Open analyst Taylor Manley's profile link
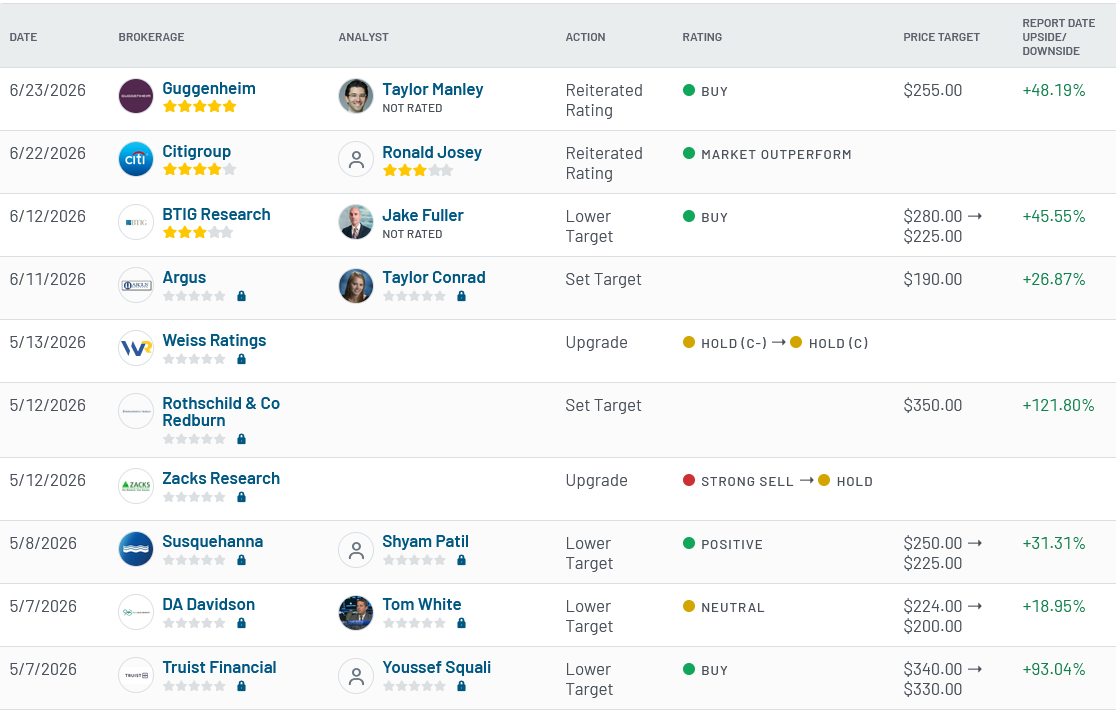1116x713 pixels. 433,89
